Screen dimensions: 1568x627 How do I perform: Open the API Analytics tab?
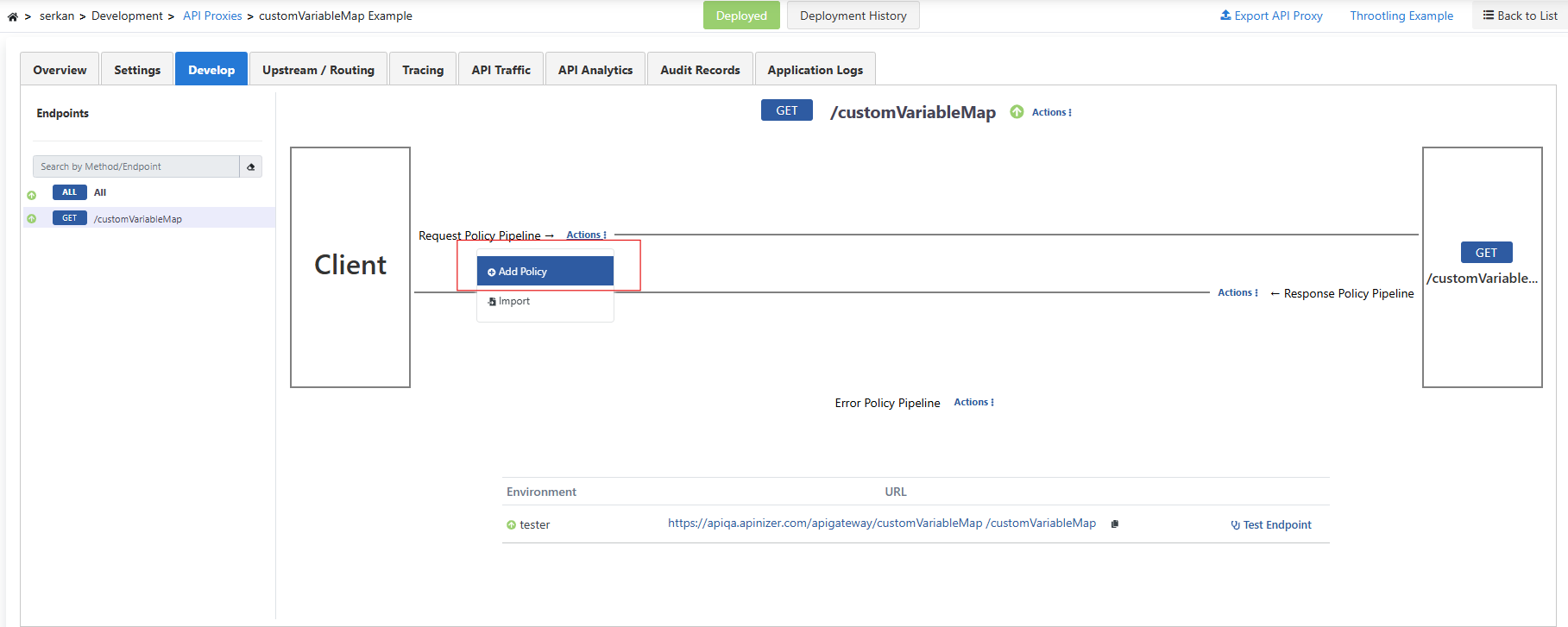tap(595, 70)
